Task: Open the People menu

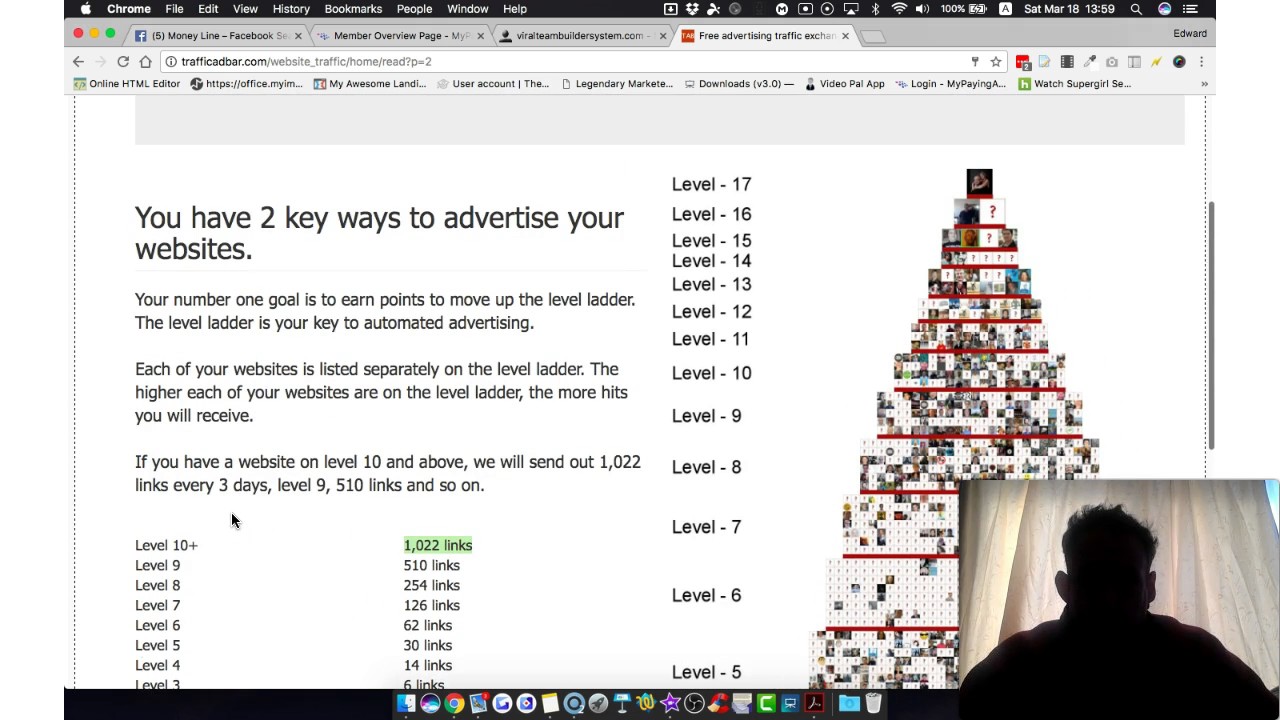Action: [x=414, y=9]
